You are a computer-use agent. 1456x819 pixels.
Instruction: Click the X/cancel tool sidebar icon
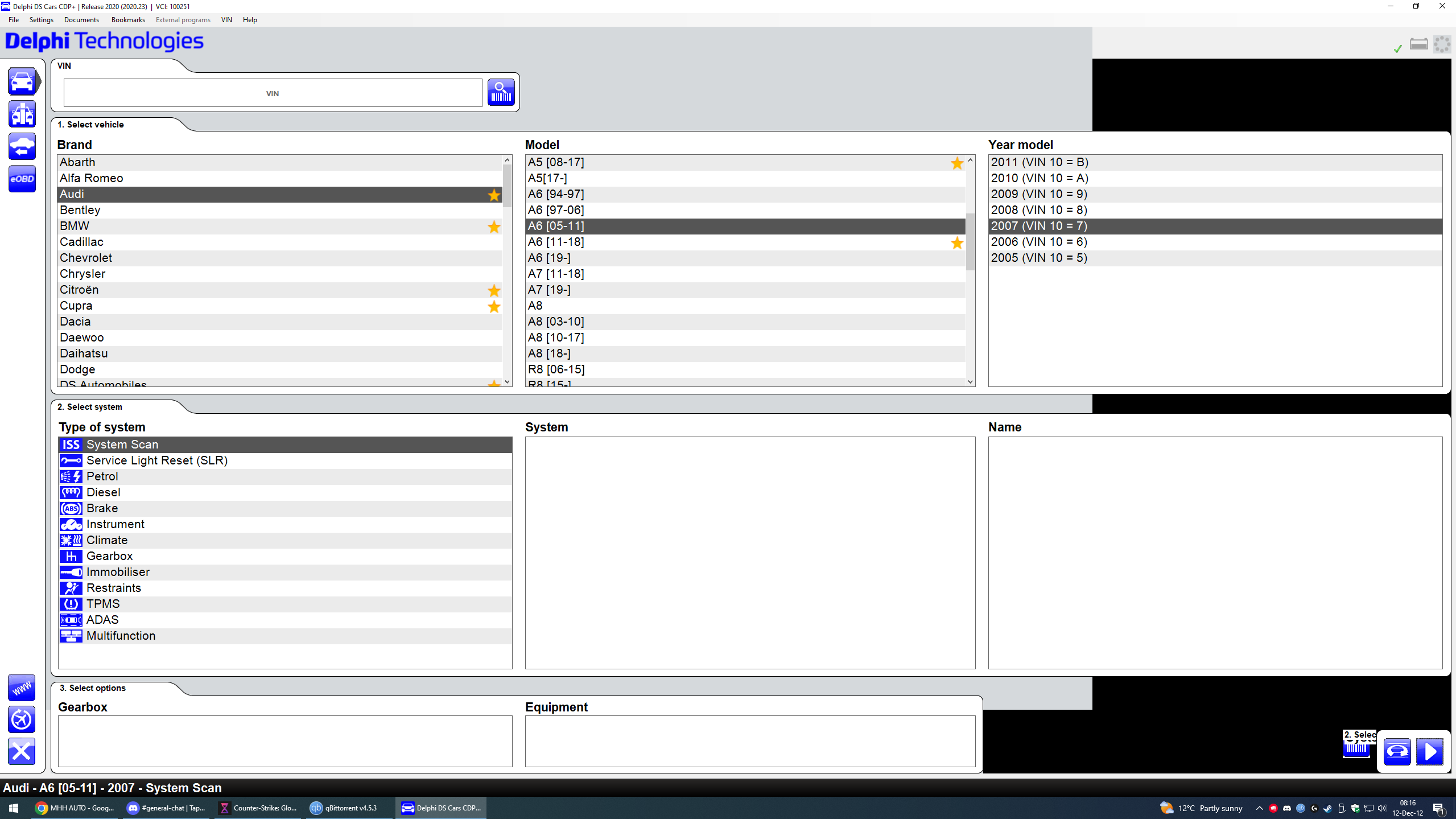pos(21,752)
